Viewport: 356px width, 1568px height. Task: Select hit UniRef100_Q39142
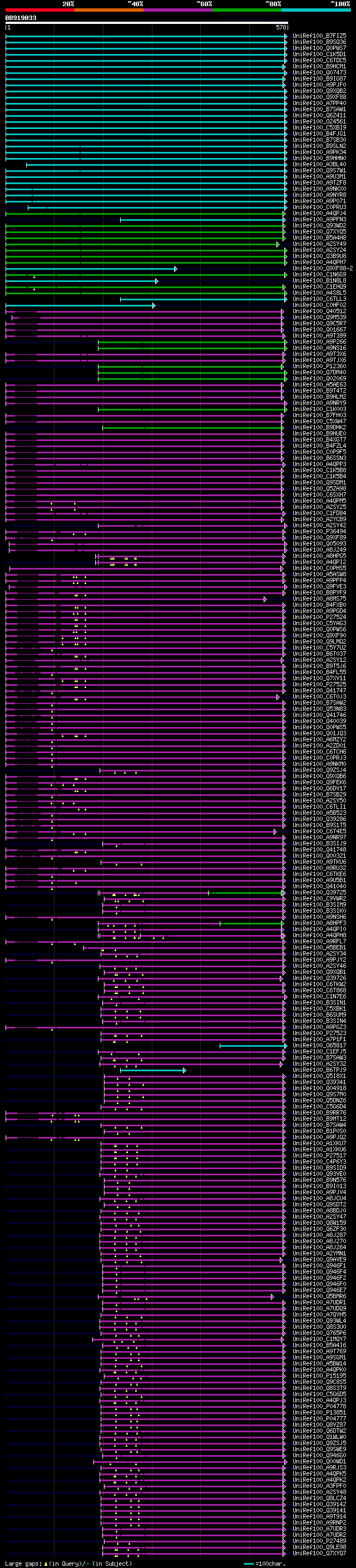pos(319,1504)
